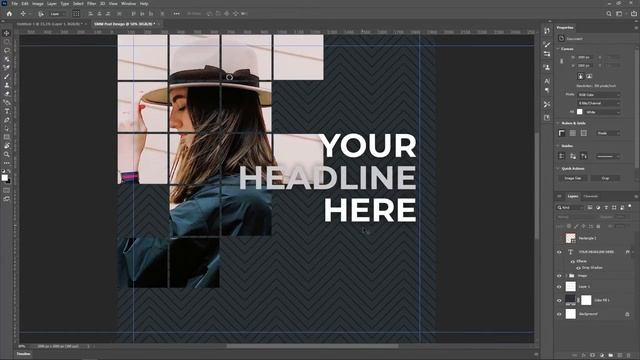Viewport: 640px width, 360px height.
Task: Open the Auto-Select Layer dropdown
Action: click(57, 13)
